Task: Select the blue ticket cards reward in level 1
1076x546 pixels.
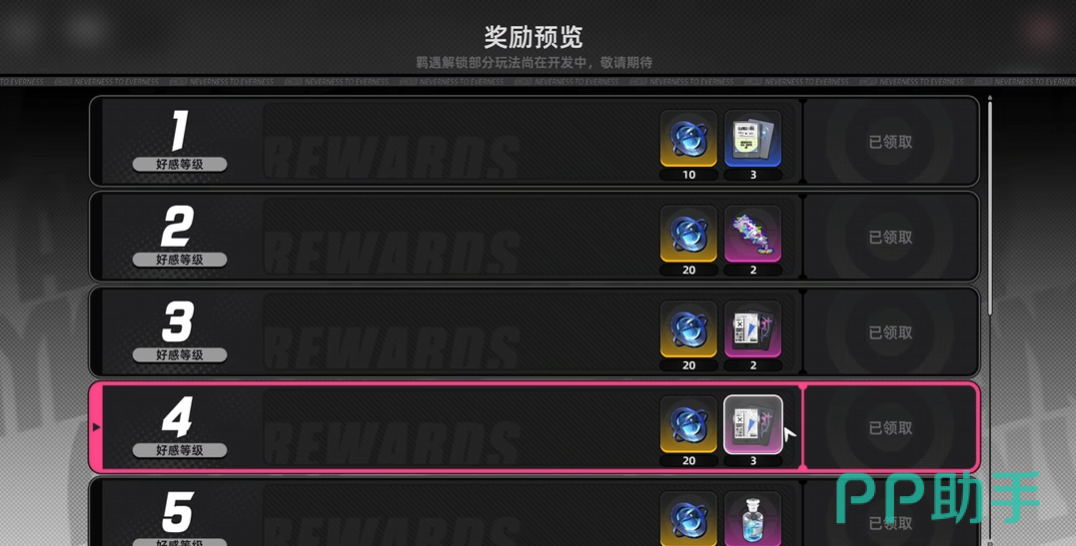Action: pos(753,139)
